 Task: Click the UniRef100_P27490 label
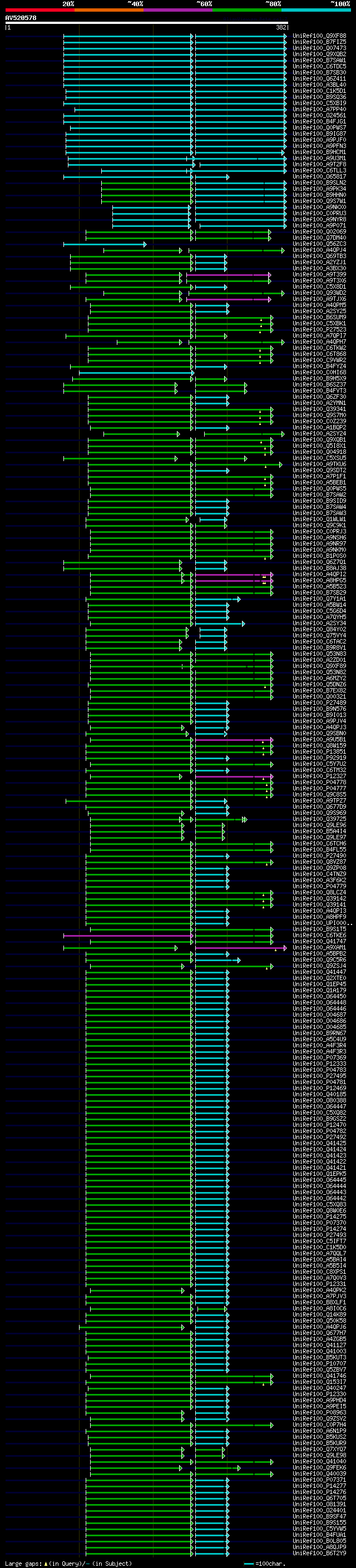click(x=319, y=856)
